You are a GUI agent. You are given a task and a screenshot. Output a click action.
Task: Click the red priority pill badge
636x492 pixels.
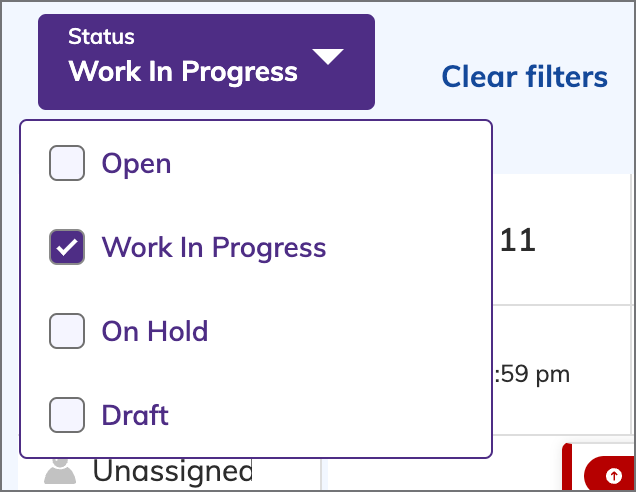click(610, 473)
